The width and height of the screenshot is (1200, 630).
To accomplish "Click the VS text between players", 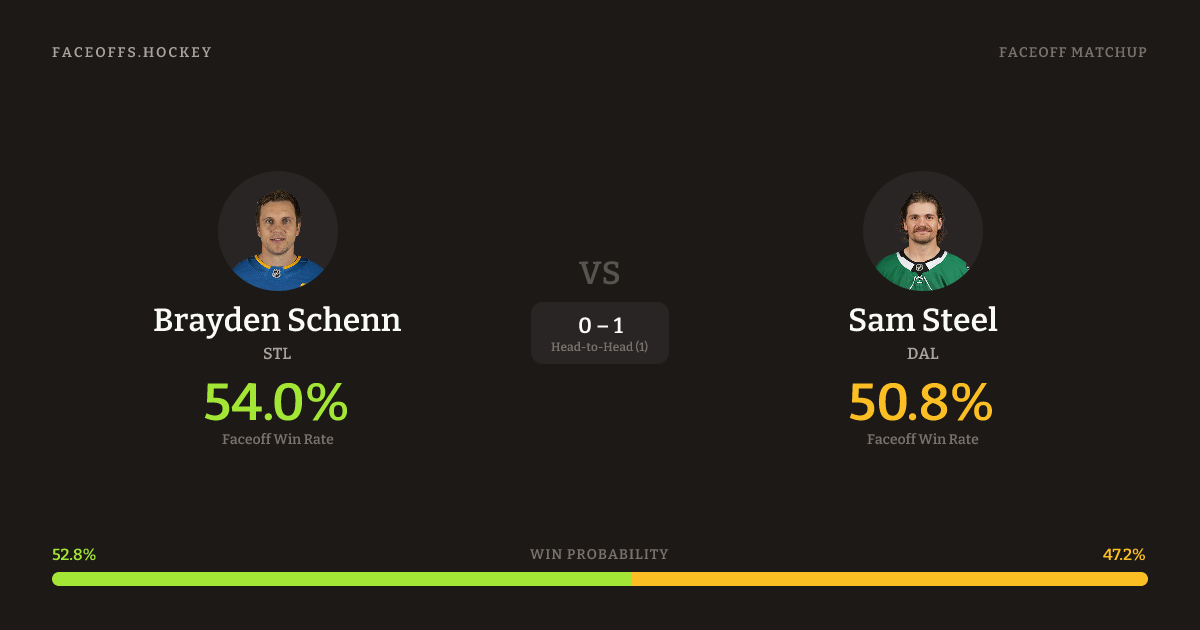I will pos(600,272).
